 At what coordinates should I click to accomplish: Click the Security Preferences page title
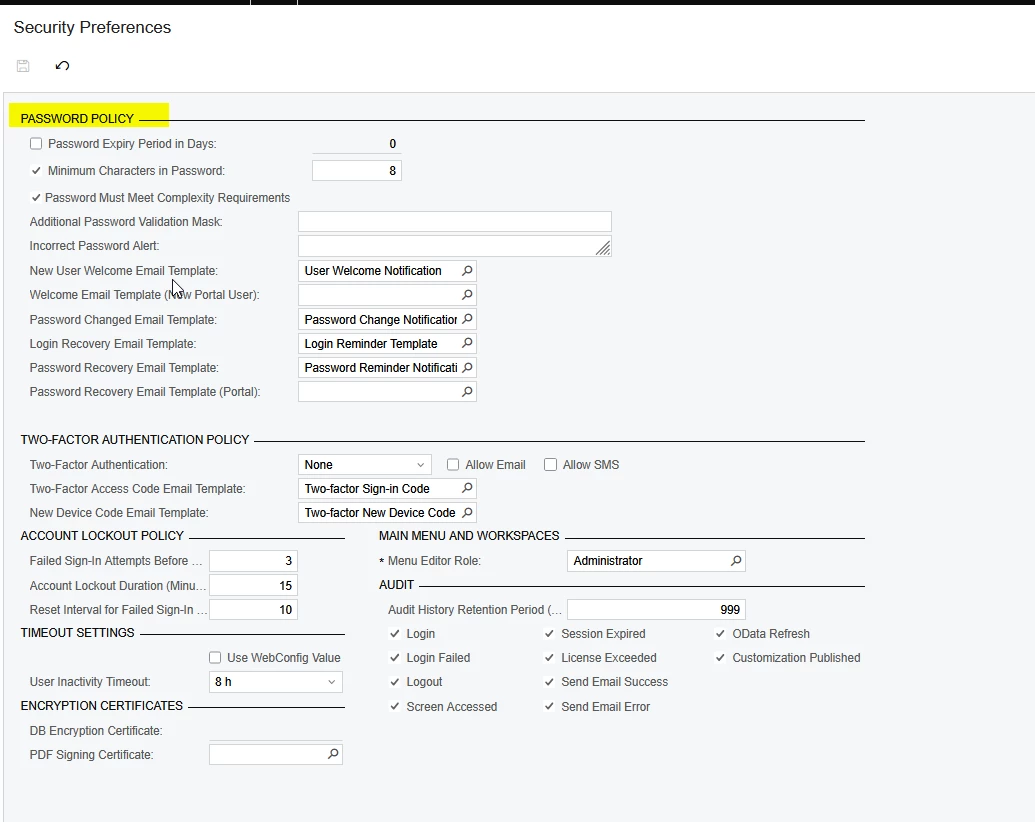pos(92,27)
